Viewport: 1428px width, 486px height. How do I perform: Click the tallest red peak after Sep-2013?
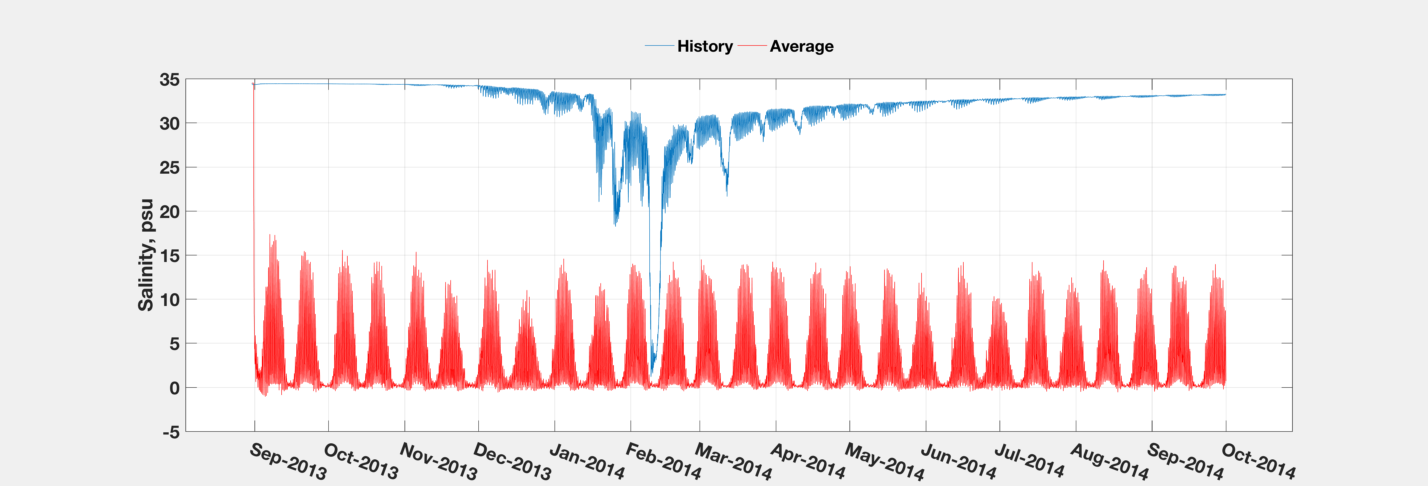271,236
